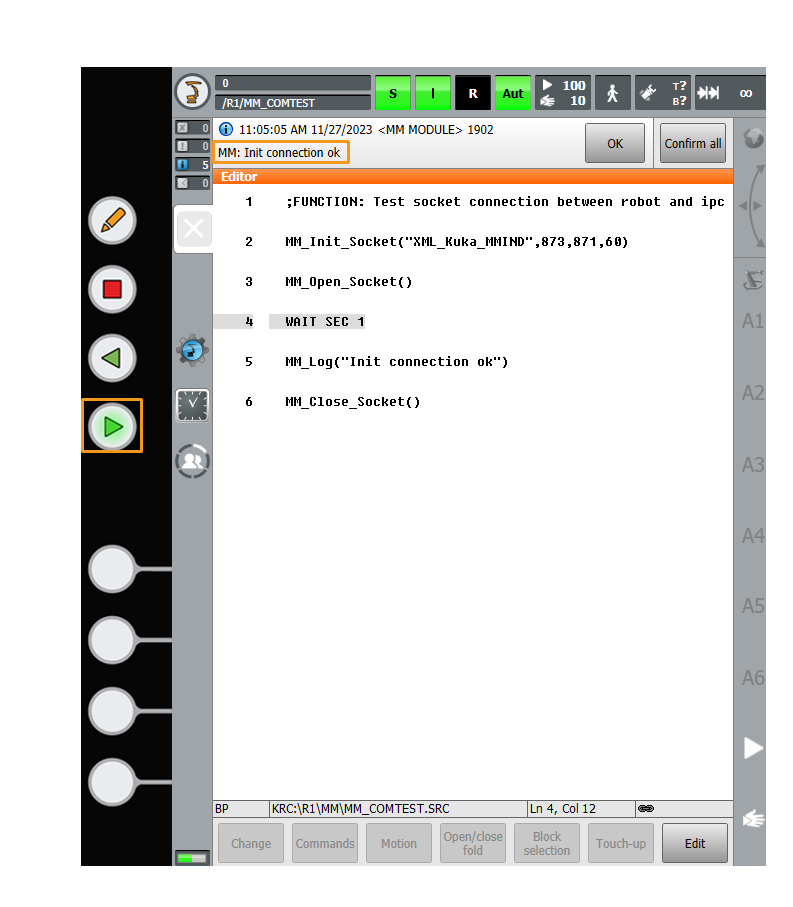Tap the pencil edit button
793x907 pixels.
(x=112, y=220)
